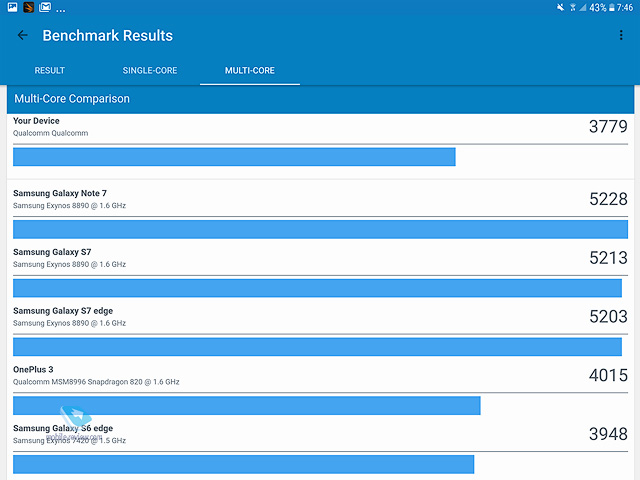Screen dimensions: 640x480
Task: Select the Samsung Galaxy S7 entry name
Action: [x=52, y=252]
